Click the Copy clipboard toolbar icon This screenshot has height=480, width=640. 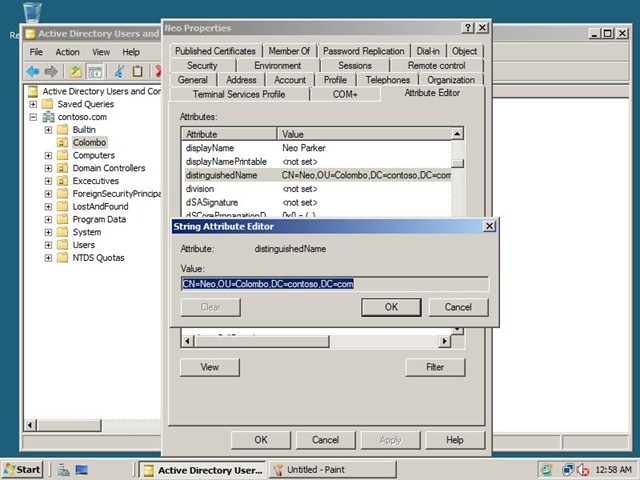pos(138,71)
